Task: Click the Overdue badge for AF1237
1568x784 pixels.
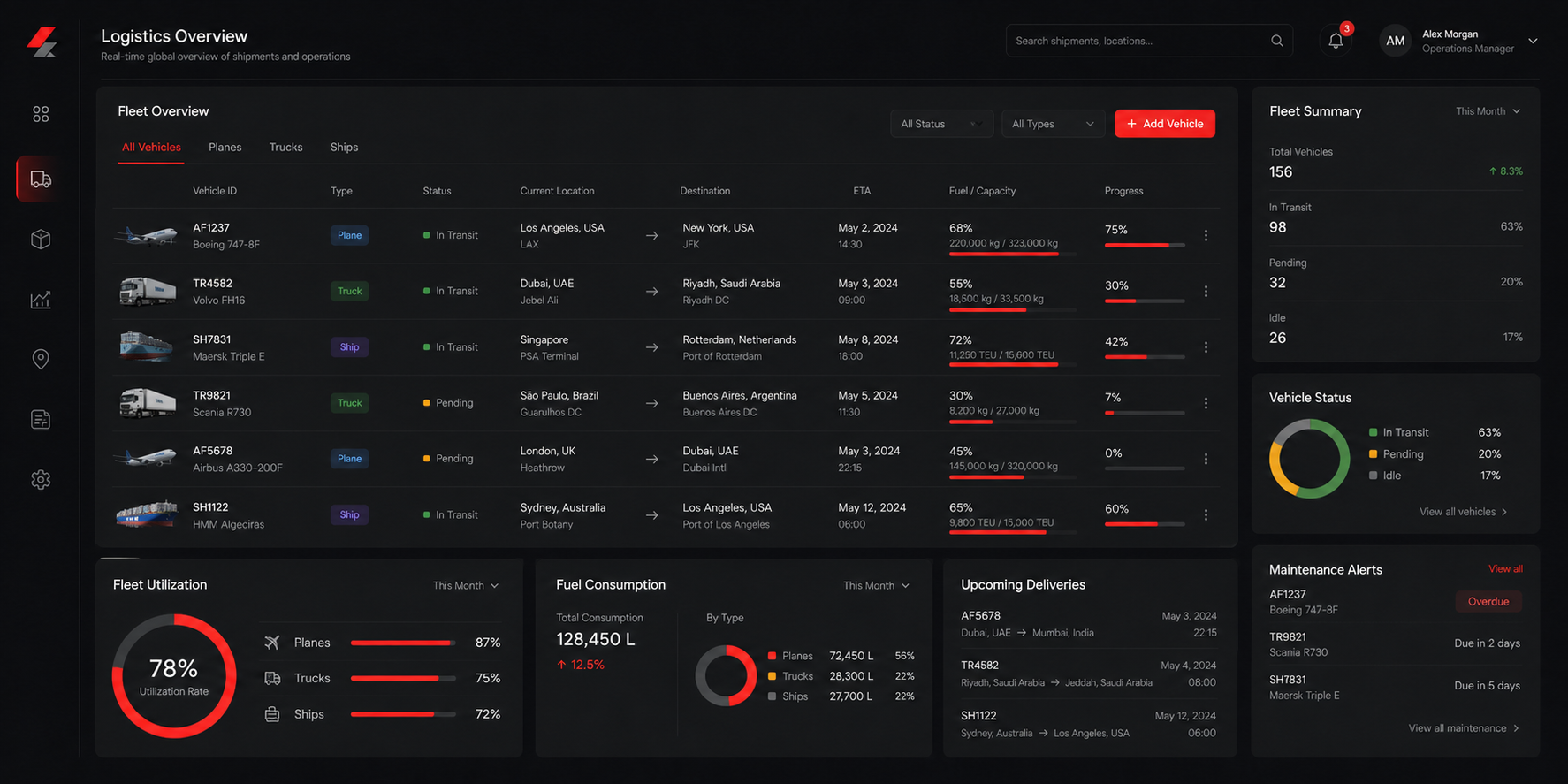Action: click(x=1488, y=602)
